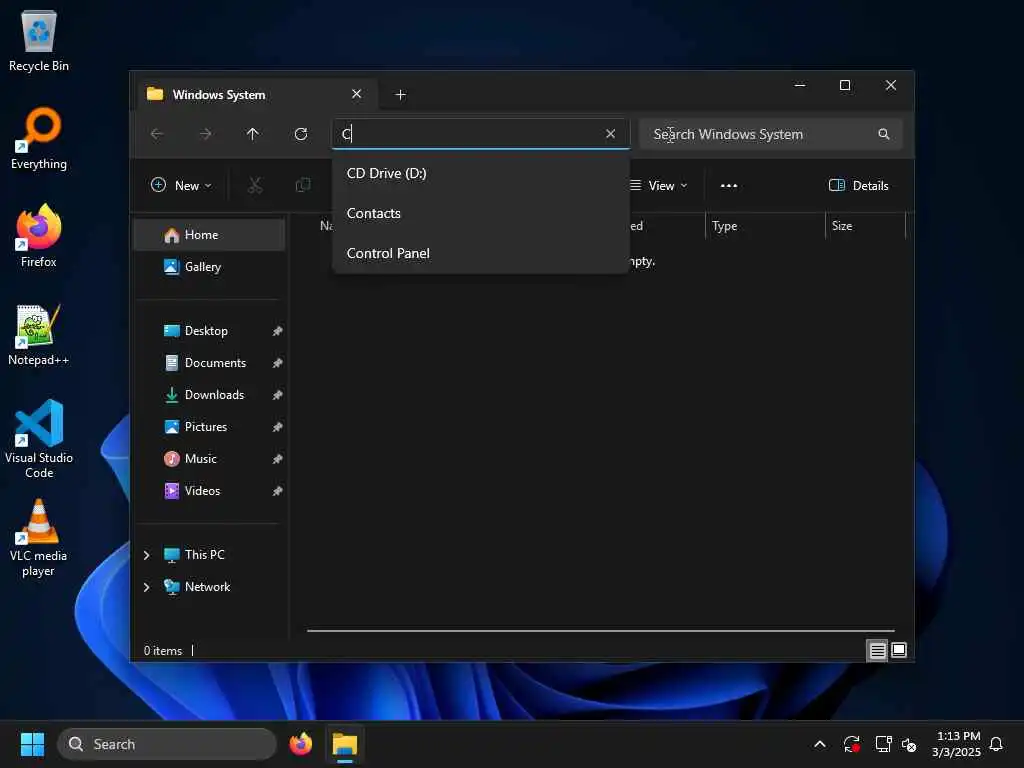Clear the address bar text
Screen dimensions: 1024x768
pyautogui.click(x=610, y=134)
